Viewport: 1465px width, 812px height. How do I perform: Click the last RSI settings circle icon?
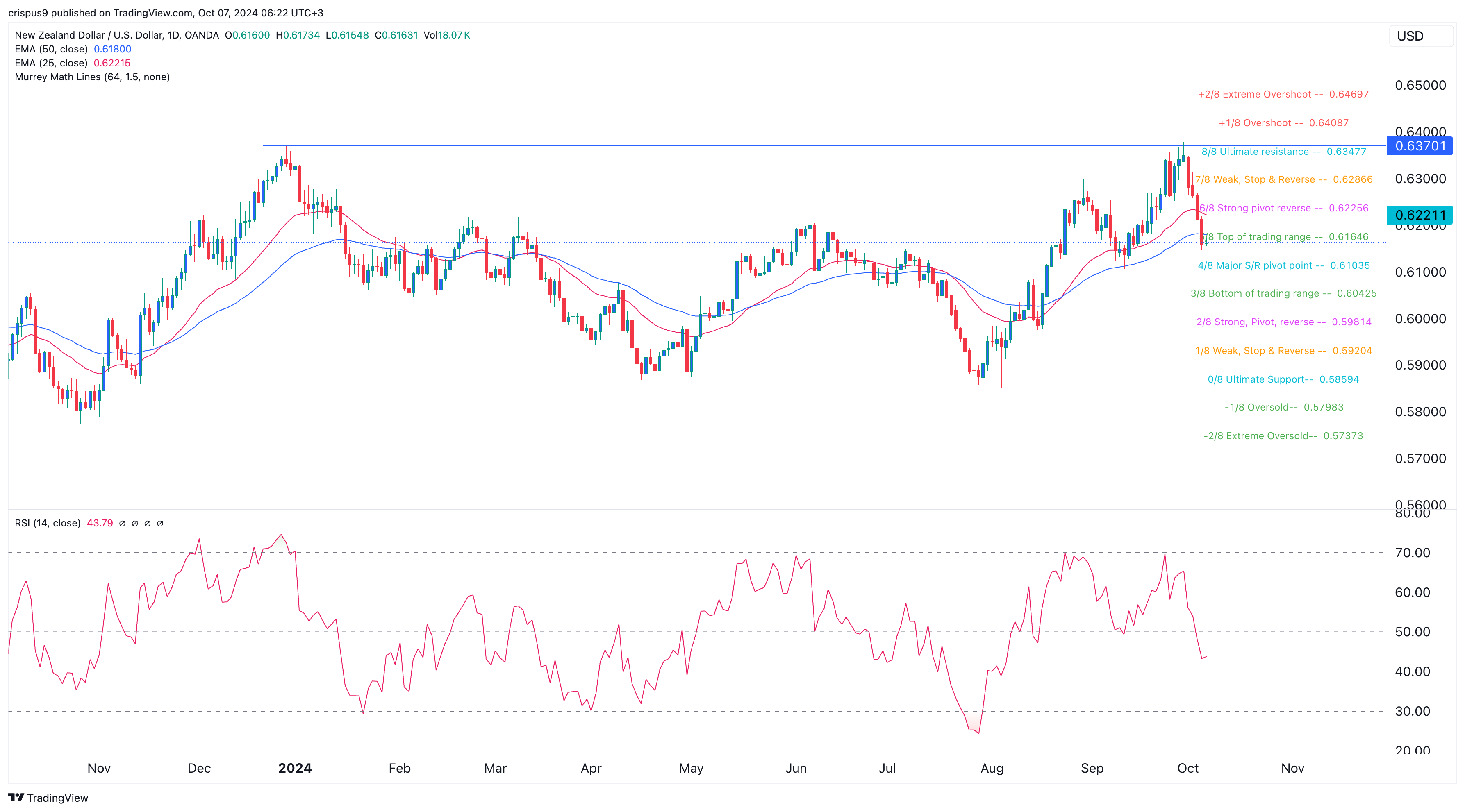[160, 523]
